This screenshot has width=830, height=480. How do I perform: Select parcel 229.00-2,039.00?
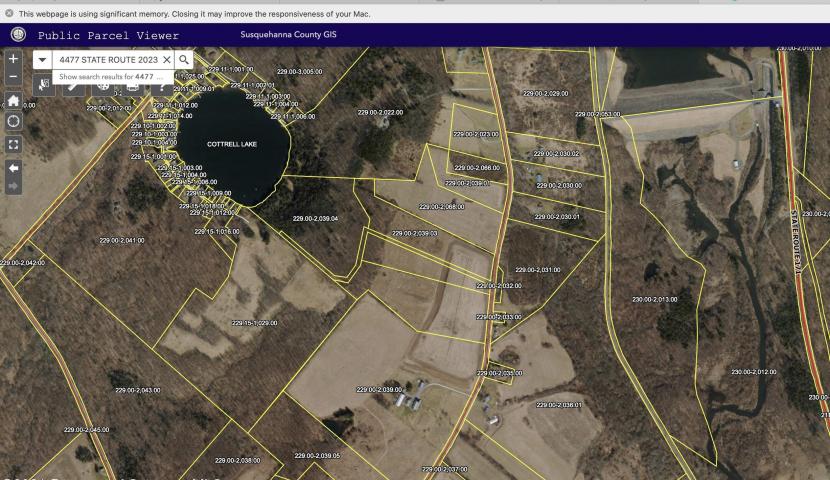click(379, 390)
